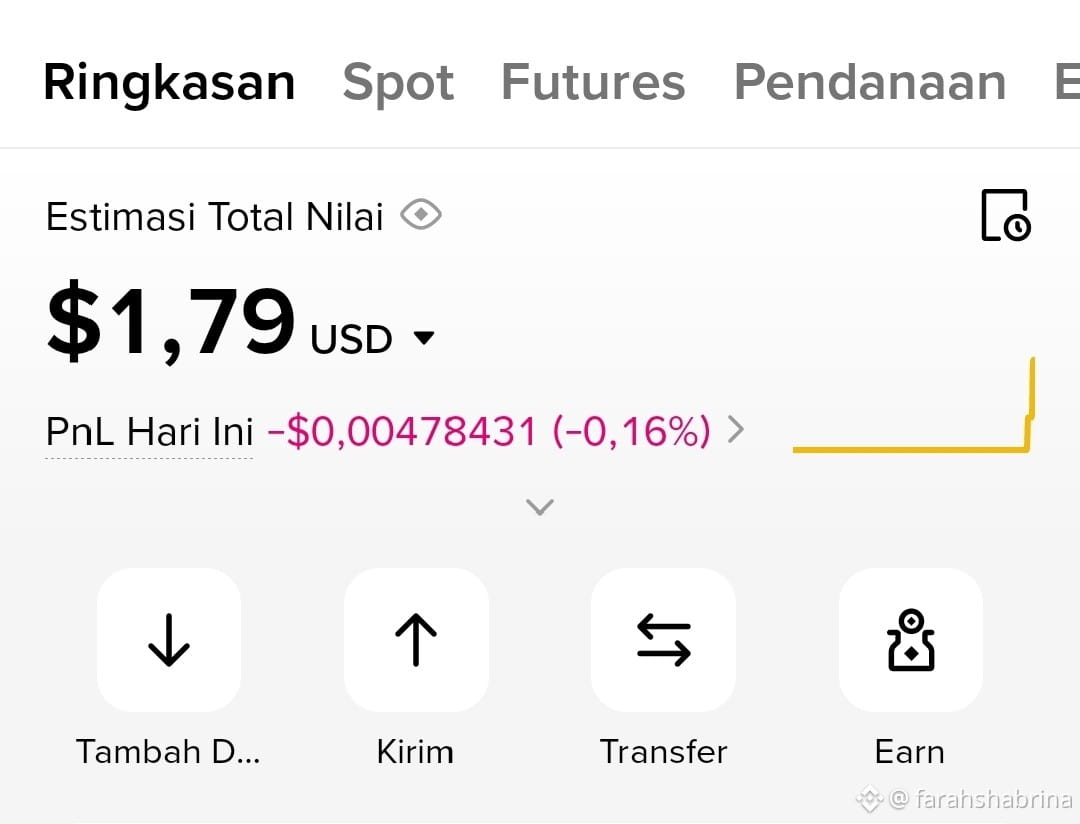
Task: Select the Ringkasan tab
Action: click(x=169, y=83)
